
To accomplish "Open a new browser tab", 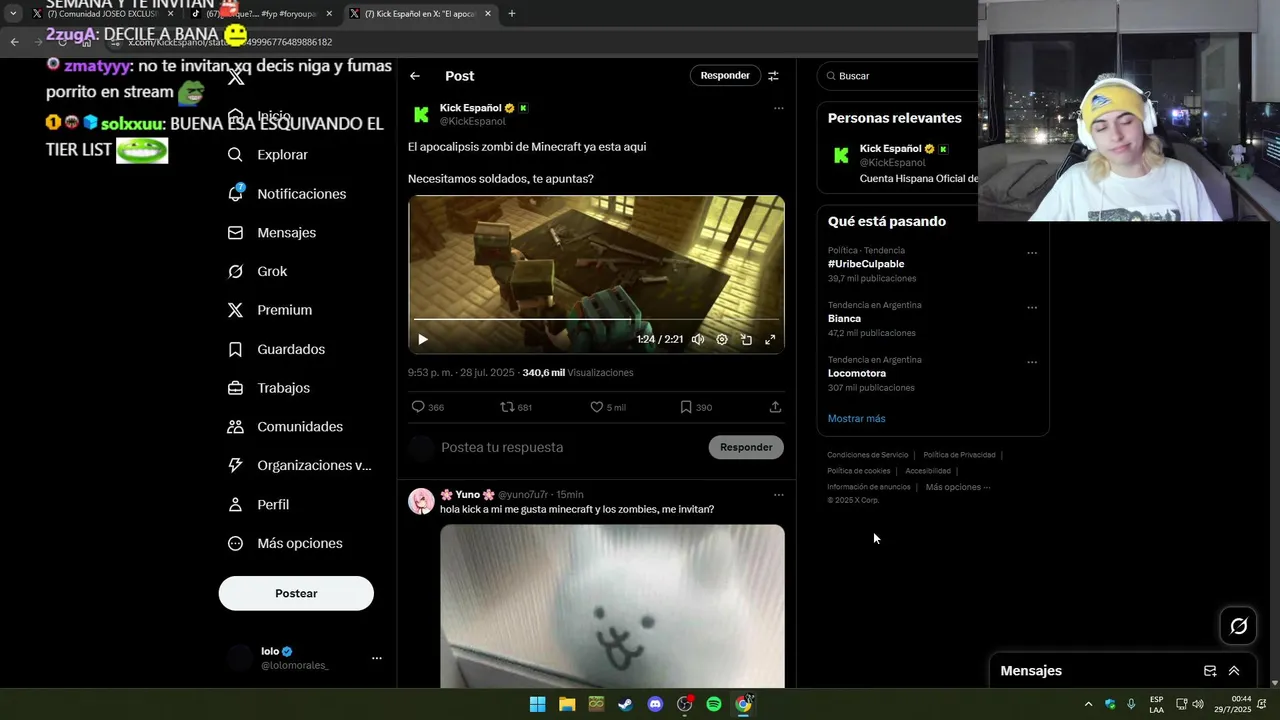I will pos(512,14).
